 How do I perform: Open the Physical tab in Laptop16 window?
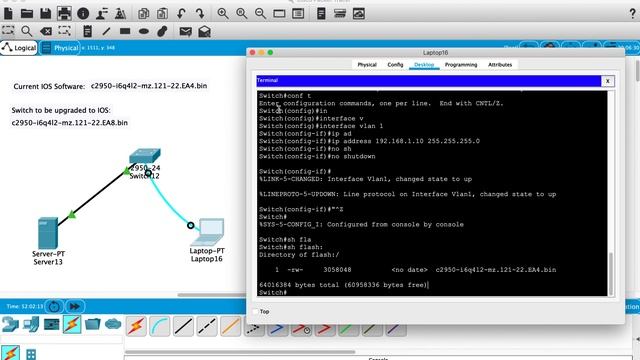point(367,64)
